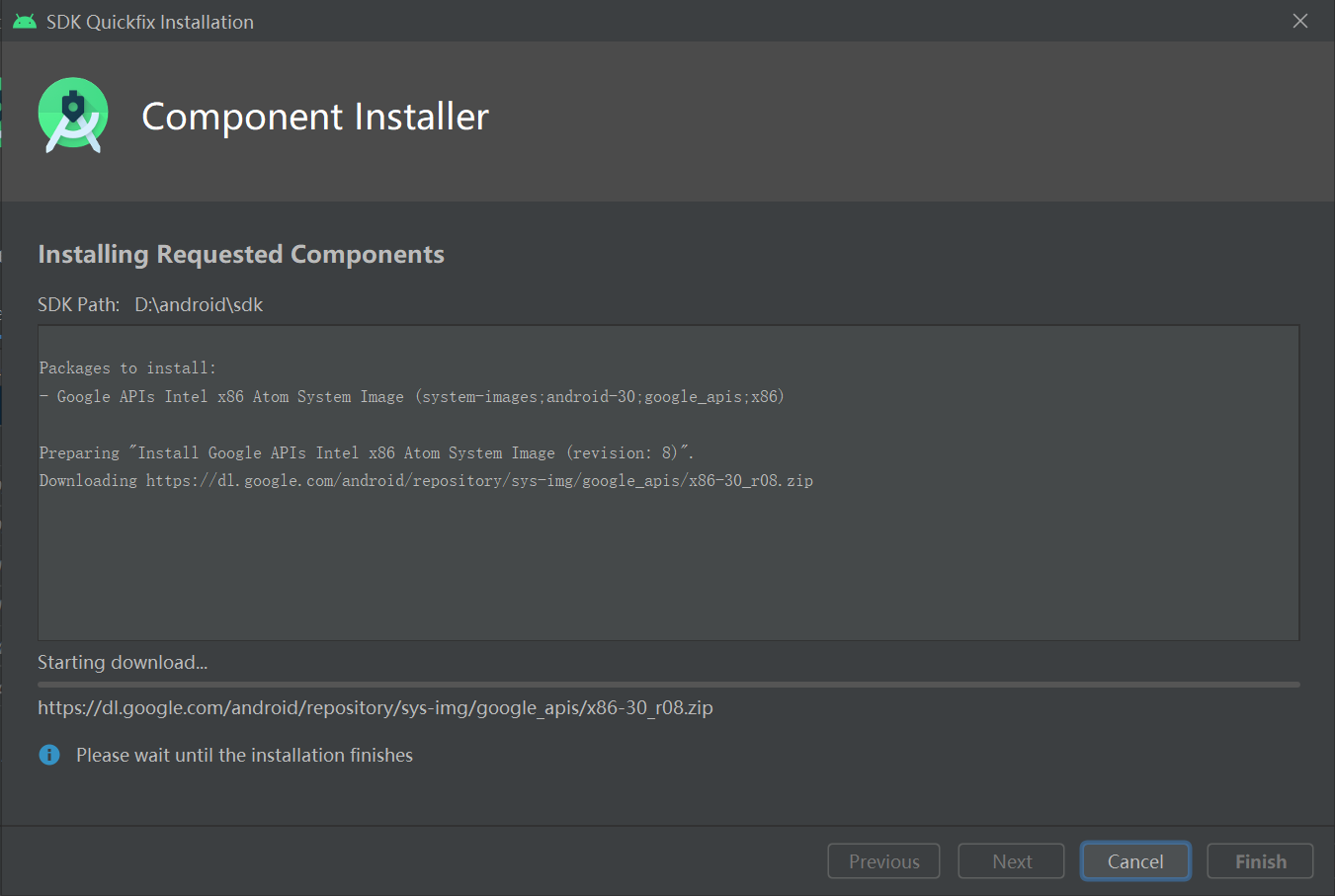The width and height of the screenshot is (1335, 896).
Task: Click the Finish button
Action: point(1260,861)
